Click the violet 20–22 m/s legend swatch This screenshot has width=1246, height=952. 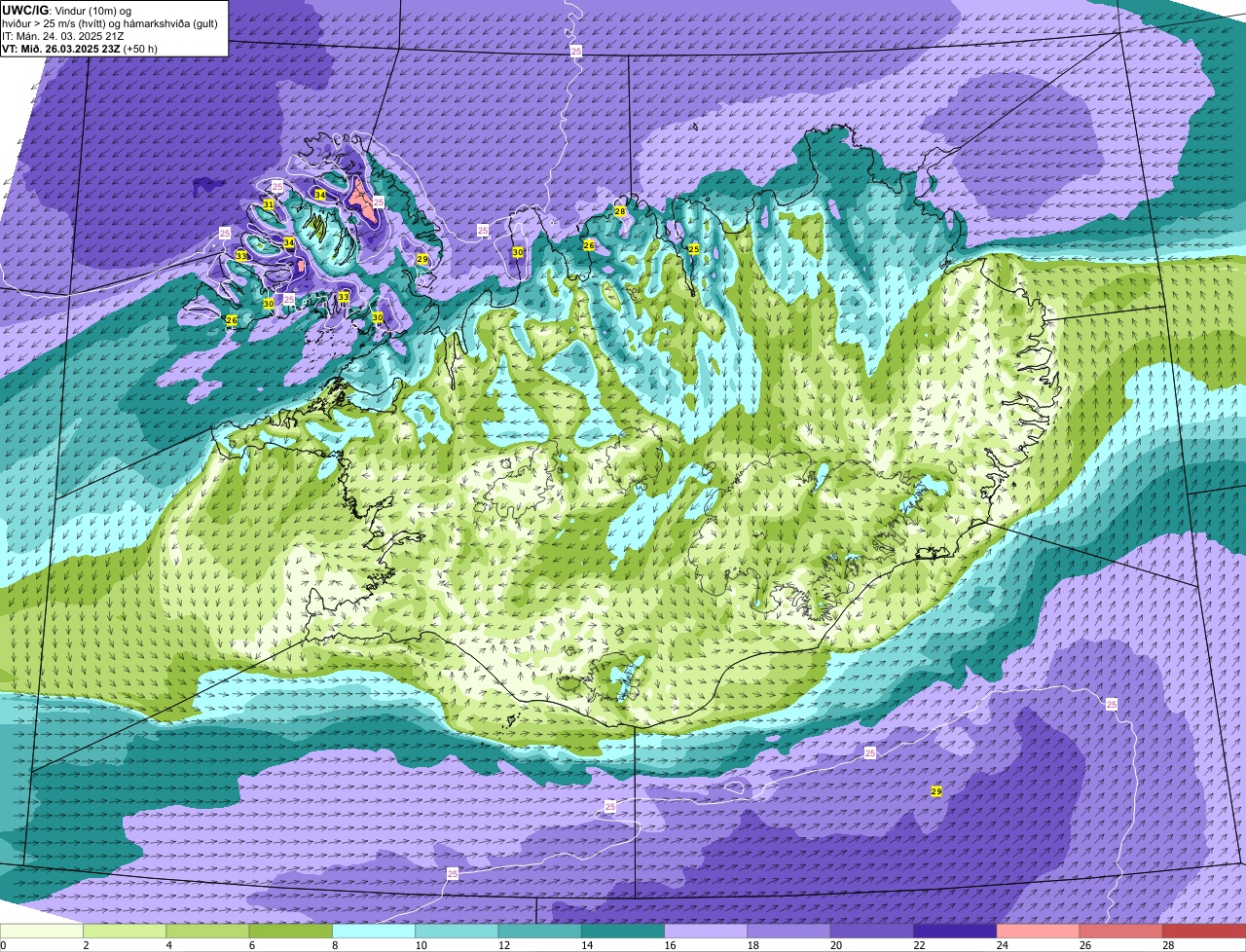(872, 931)
